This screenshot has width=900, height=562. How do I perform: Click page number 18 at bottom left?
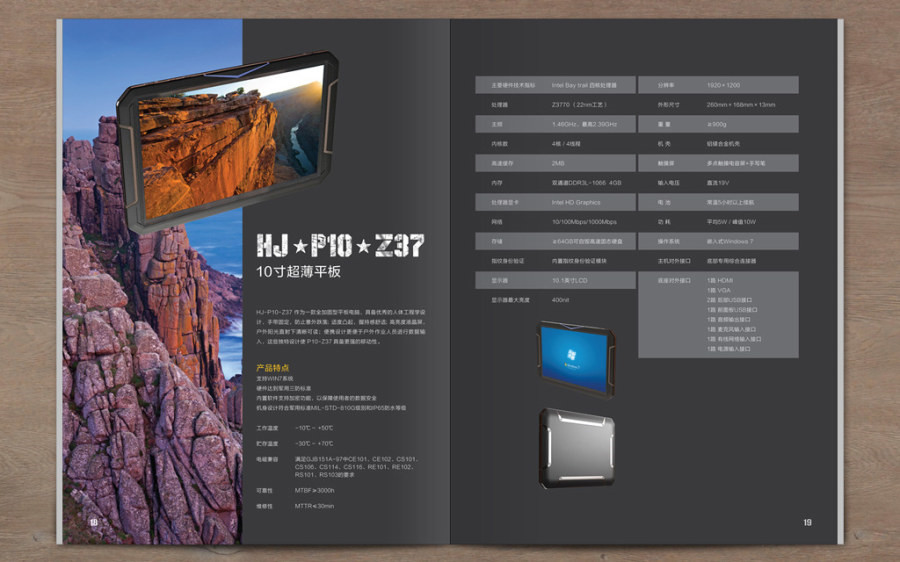pos(94,522)
